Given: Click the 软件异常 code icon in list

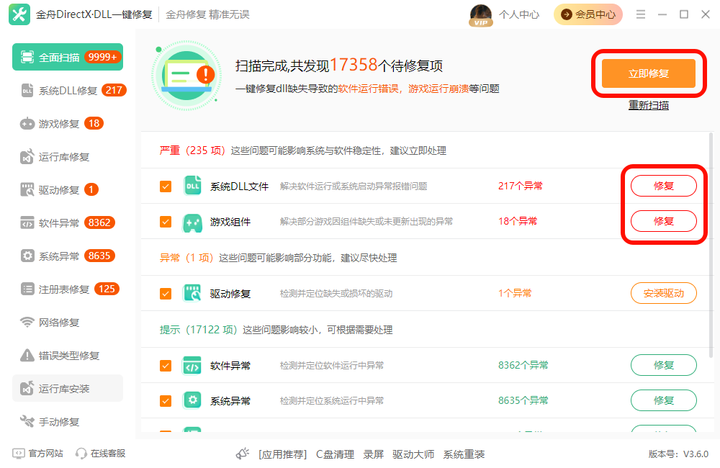Looking at the screenshot, I should click(x=192, y=366).
